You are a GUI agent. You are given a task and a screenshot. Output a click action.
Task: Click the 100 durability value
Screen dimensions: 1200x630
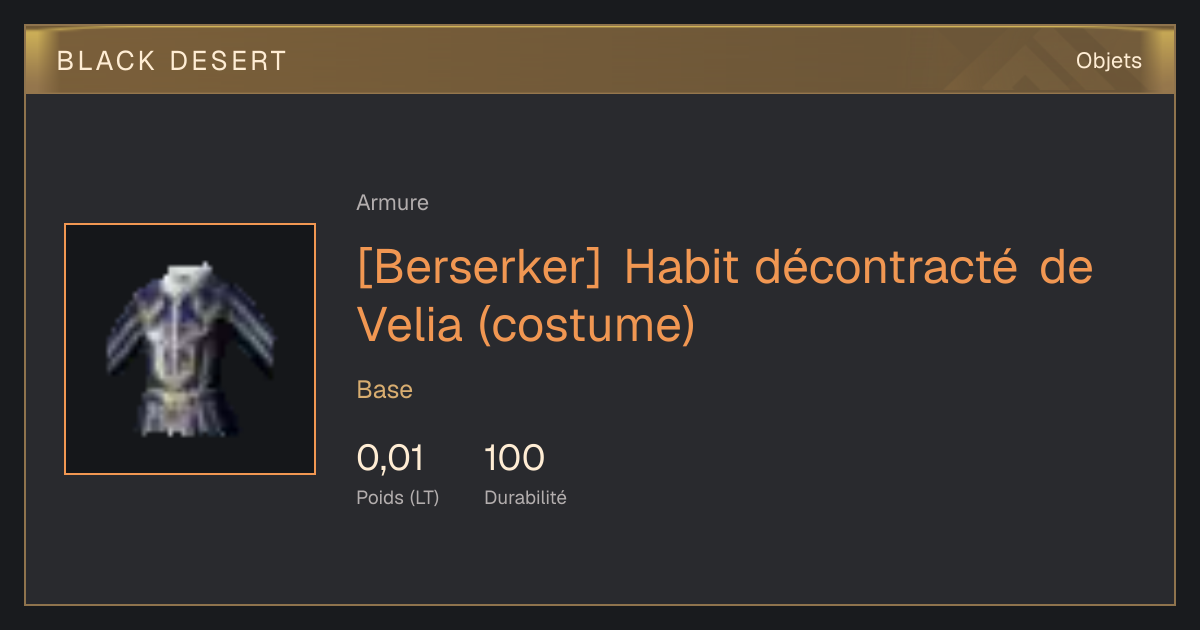pos(514,458)
